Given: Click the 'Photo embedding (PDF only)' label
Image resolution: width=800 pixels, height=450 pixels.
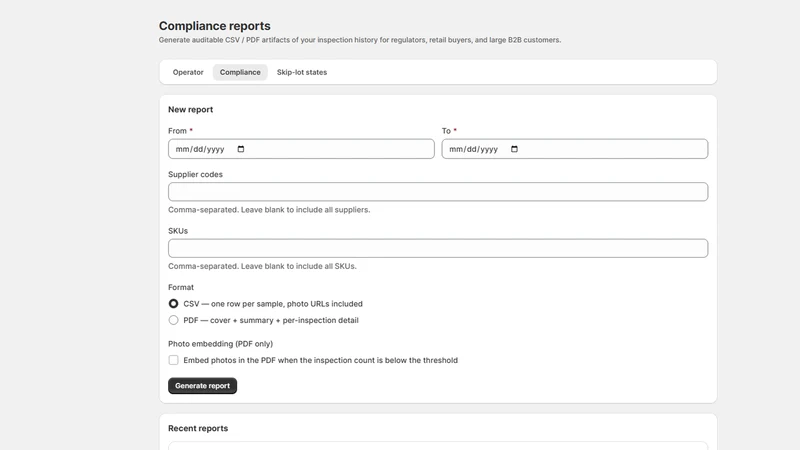Looking at the screenshot, I should tap(220, 344).
